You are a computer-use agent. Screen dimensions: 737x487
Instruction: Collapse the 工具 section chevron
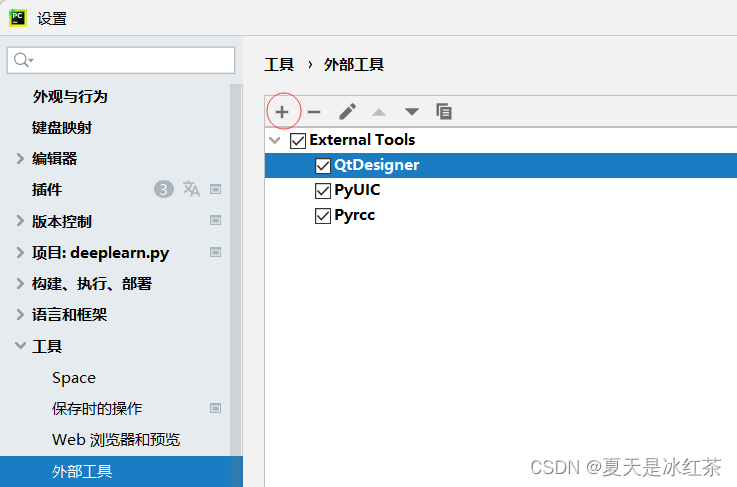pyautogui.click(x=20, y=346)
